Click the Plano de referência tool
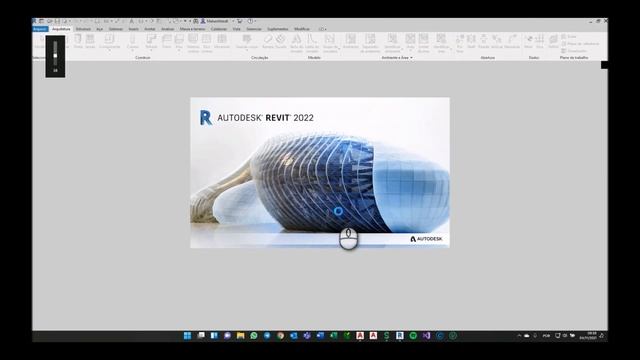 click(580, 44)
